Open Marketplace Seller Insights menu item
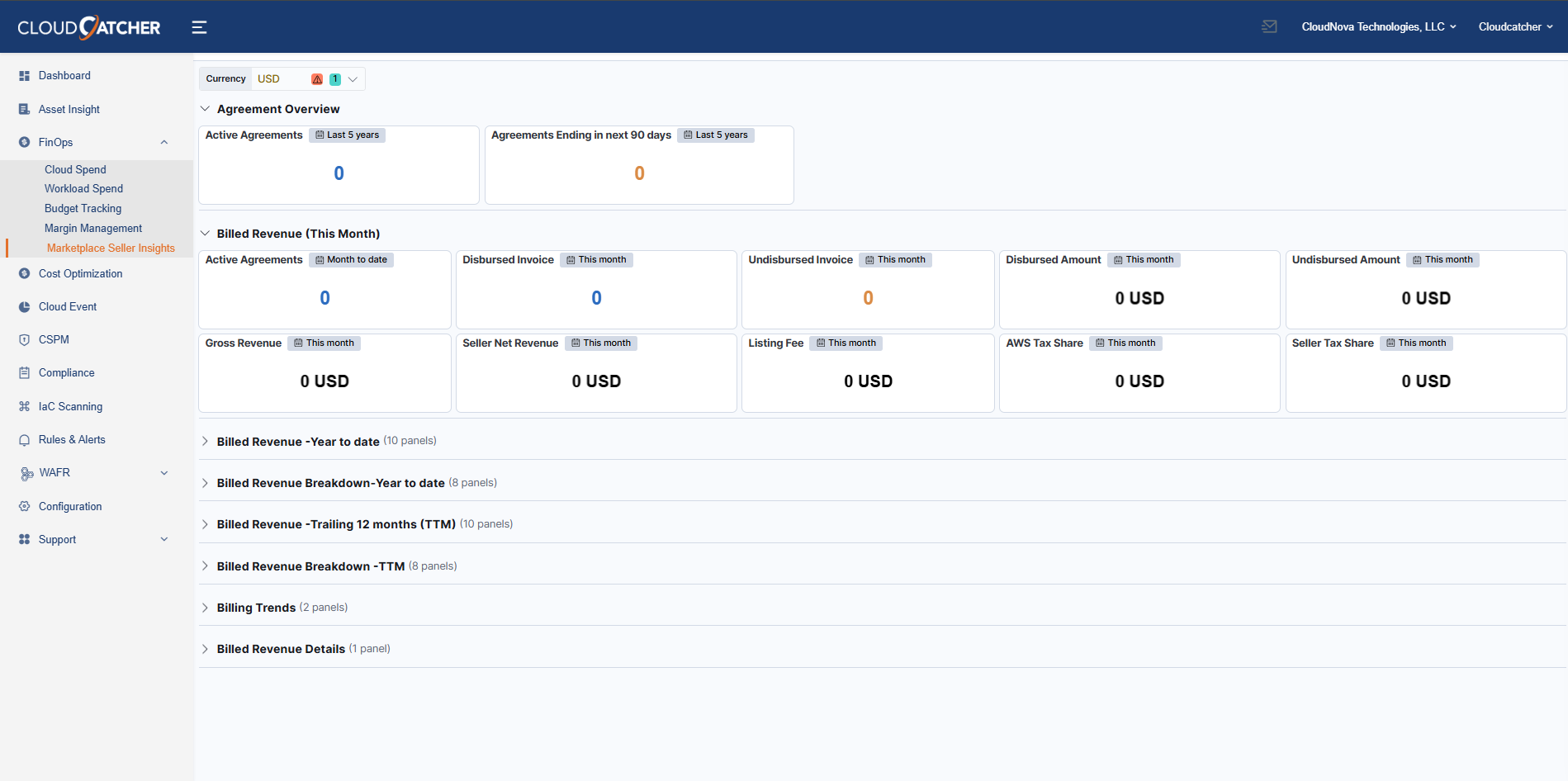The image size is (1568, 781). point(110,247)
